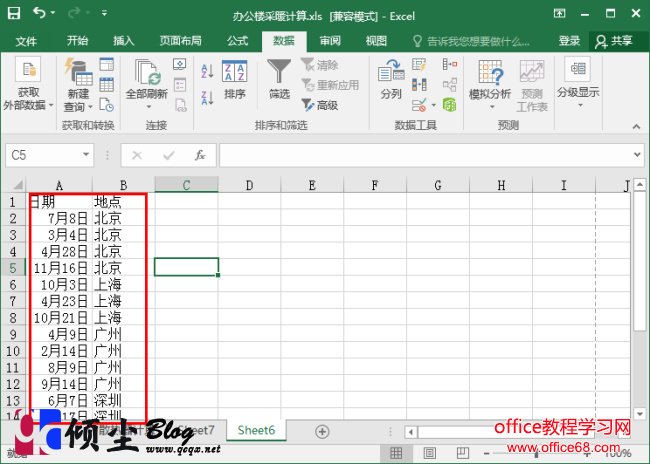Click the Normal view icon in status bar
This screenshot has width=650, height=464.
pos(396,453)
